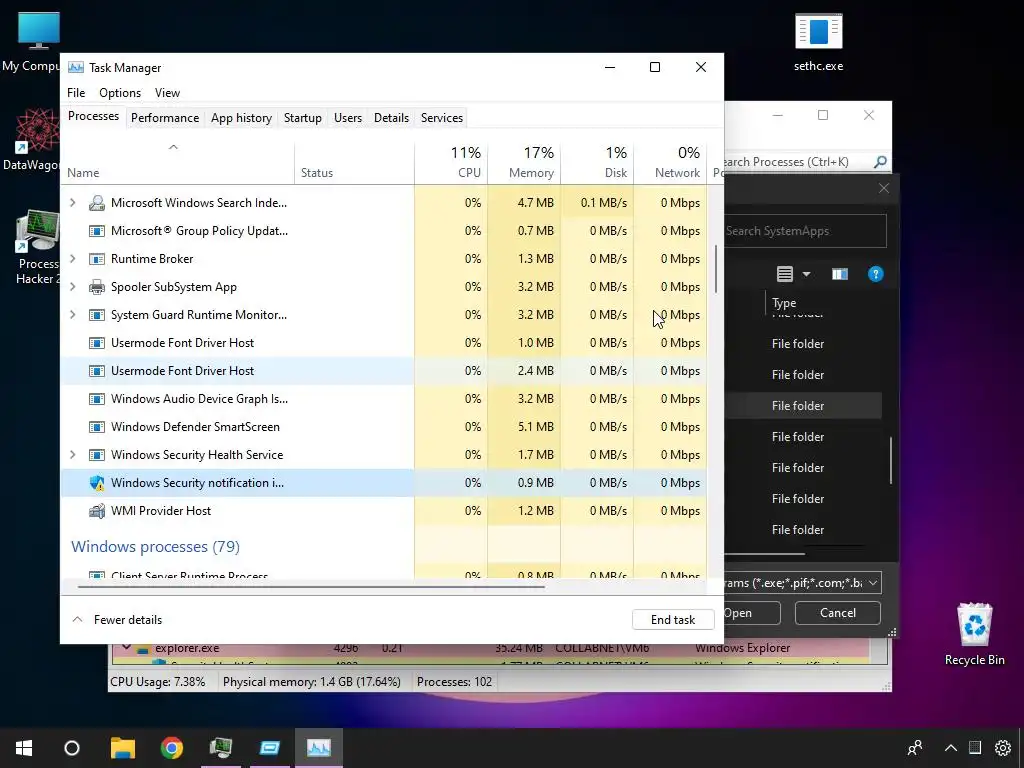Launch Google Chrome from the taskbar
The width and height of the screenshot is (1024, 768).
tap(172, 748)
